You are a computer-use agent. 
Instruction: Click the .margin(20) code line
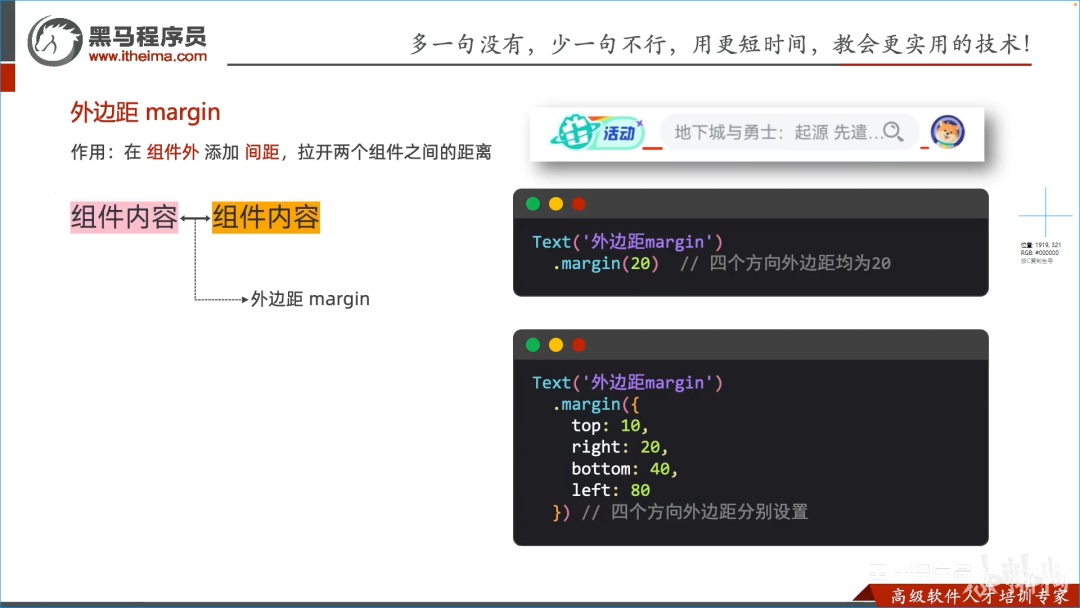605,264
